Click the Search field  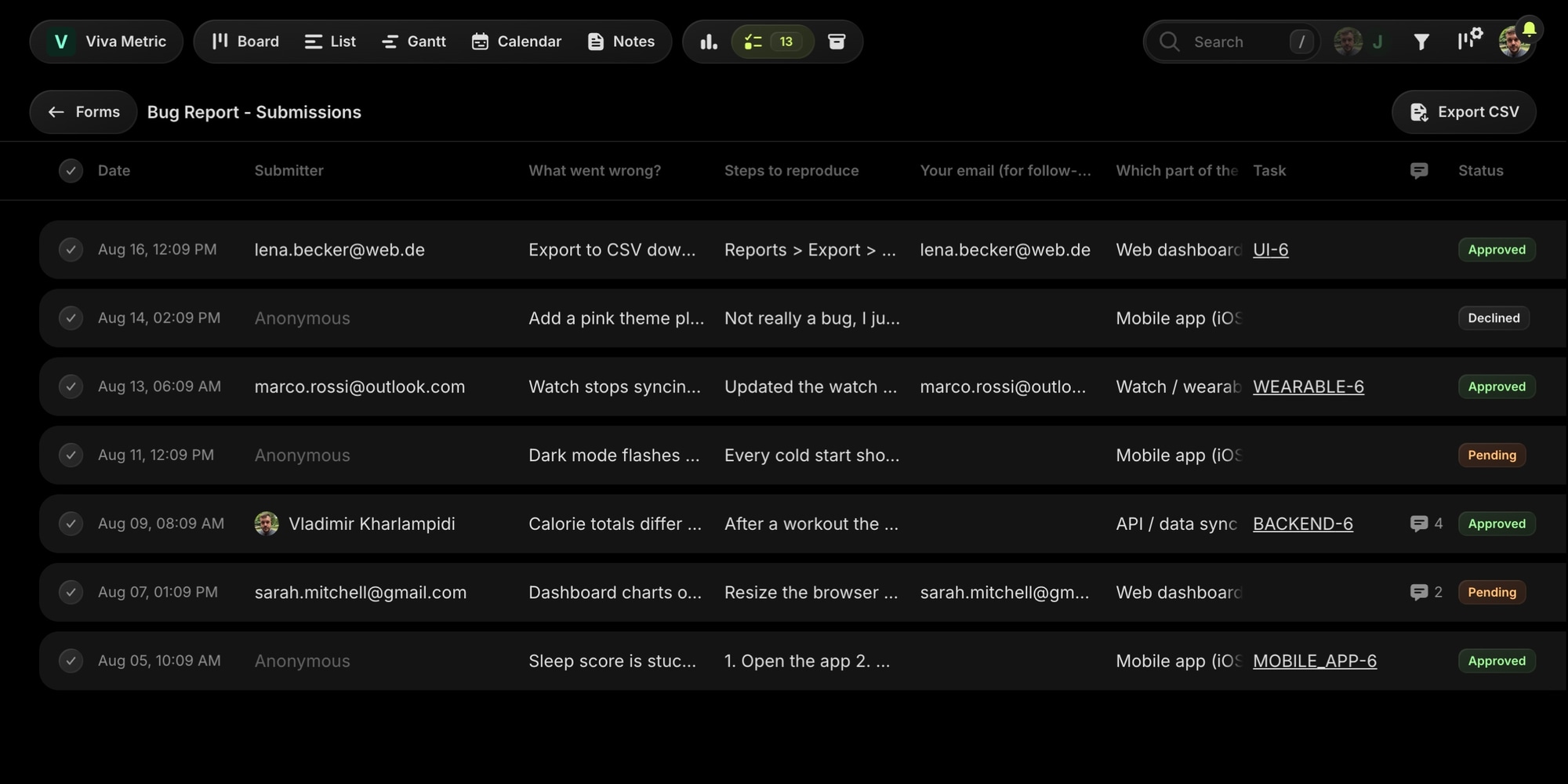(1232, 42)
